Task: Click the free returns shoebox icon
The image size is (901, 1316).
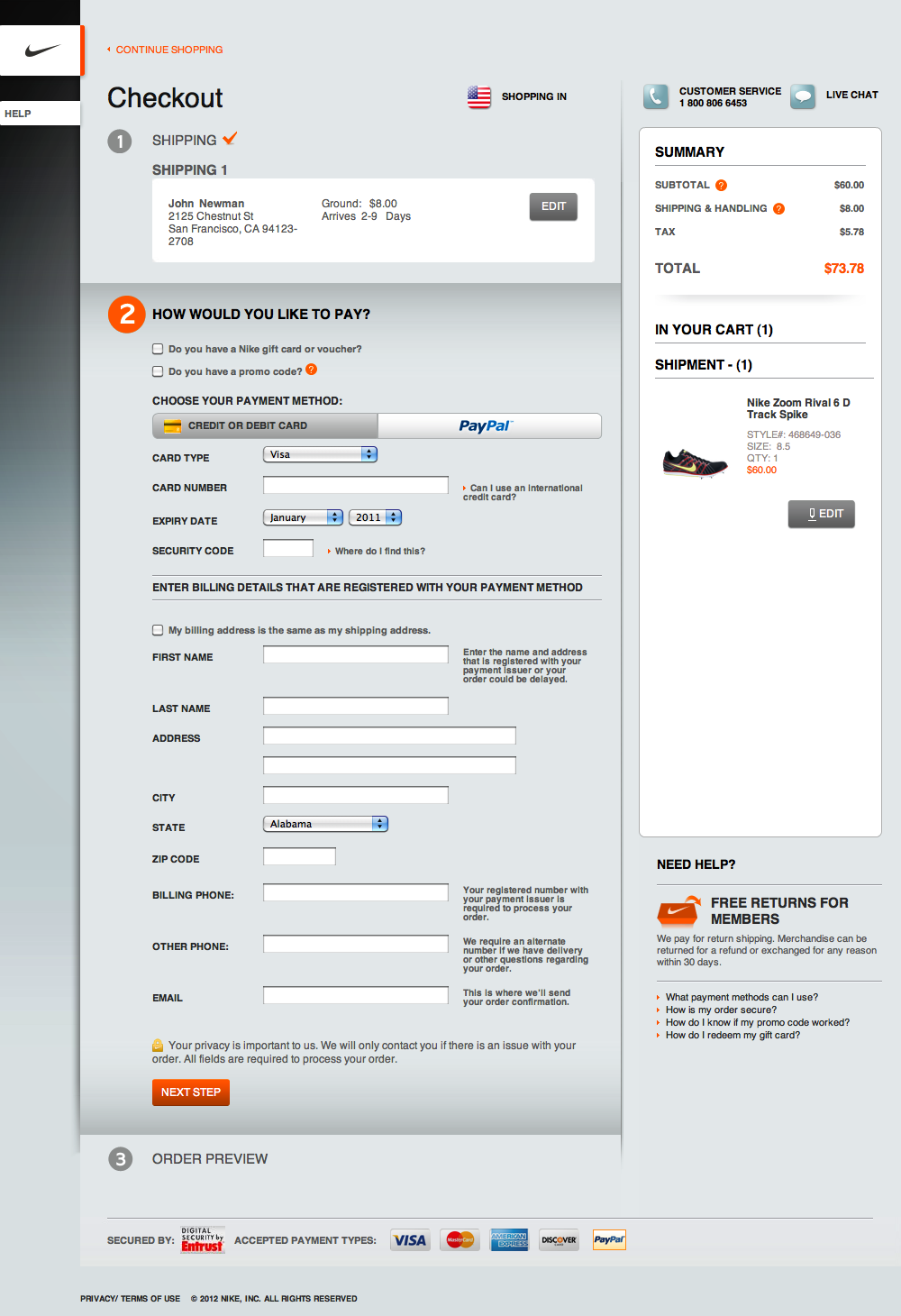Action: tap(678, 911)
